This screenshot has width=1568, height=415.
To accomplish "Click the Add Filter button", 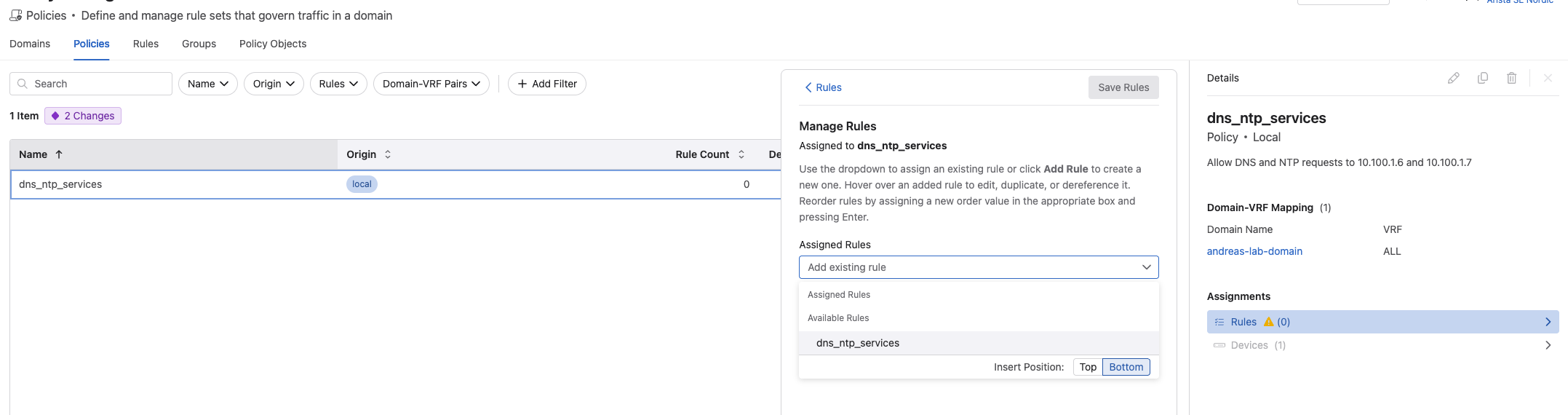I will pos(547,84).
